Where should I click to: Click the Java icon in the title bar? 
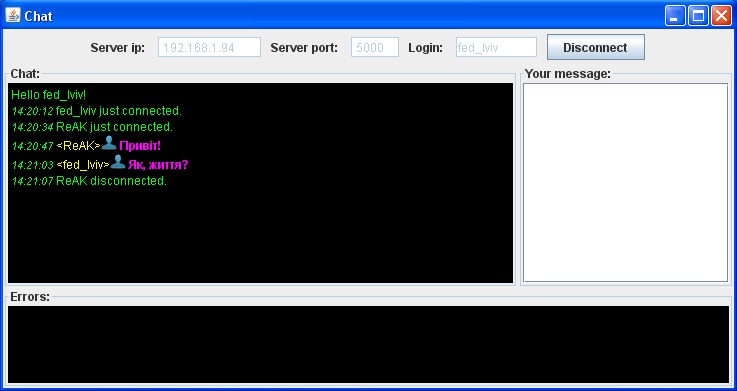coord(13,16)
